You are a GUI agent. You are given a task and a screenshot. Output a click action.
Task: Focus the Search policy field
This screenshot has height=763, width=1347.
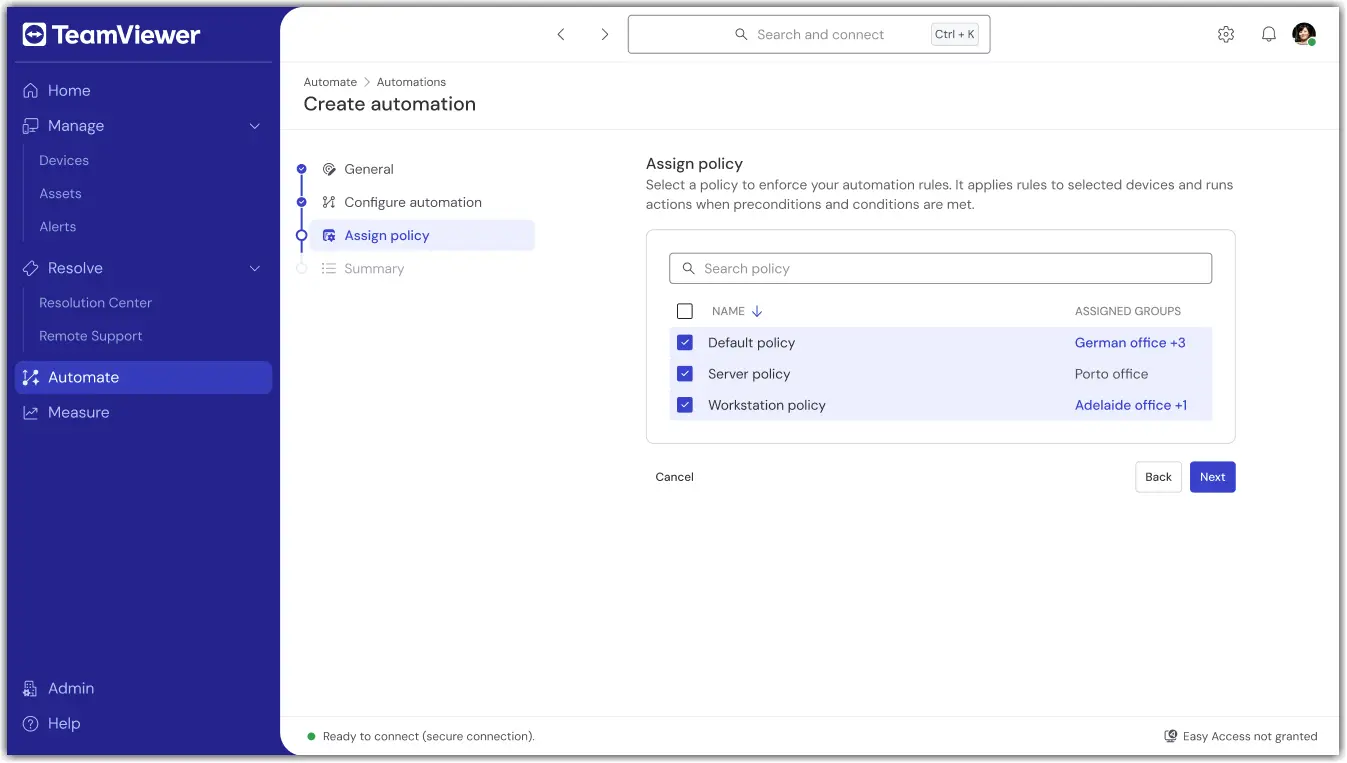click(940, 268)
